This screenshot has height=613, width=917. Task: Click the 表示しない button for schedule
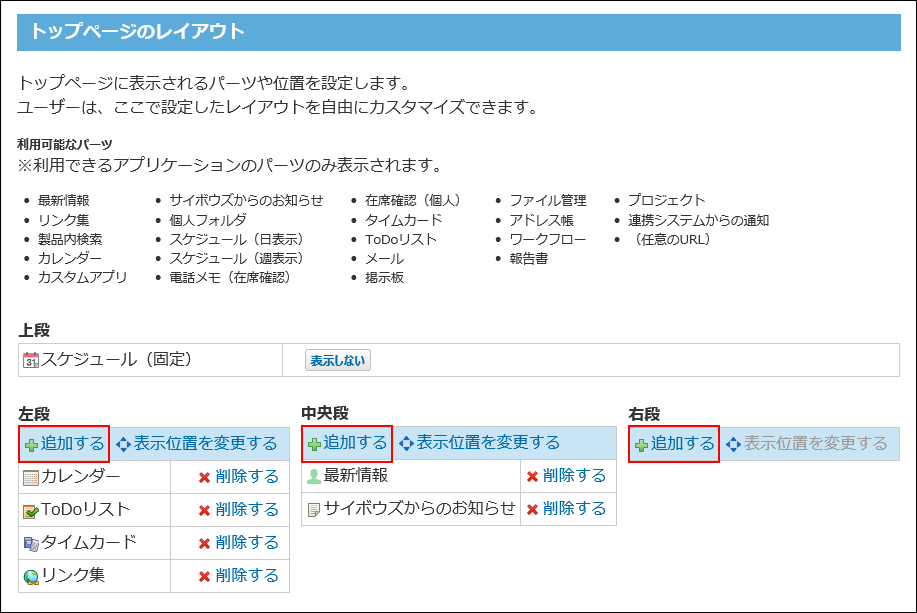337,360
